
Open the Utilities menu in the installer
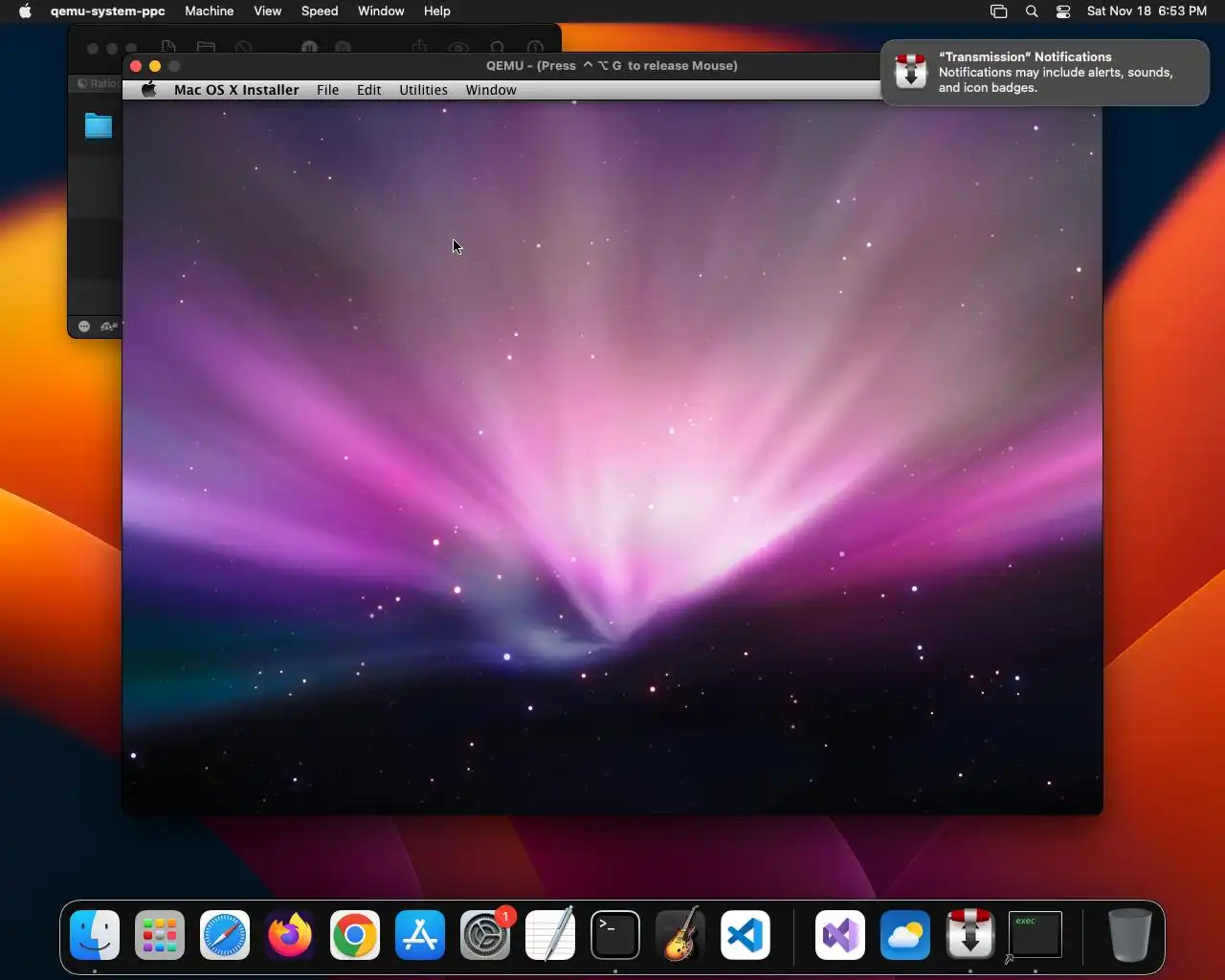(x=423, y=90)
